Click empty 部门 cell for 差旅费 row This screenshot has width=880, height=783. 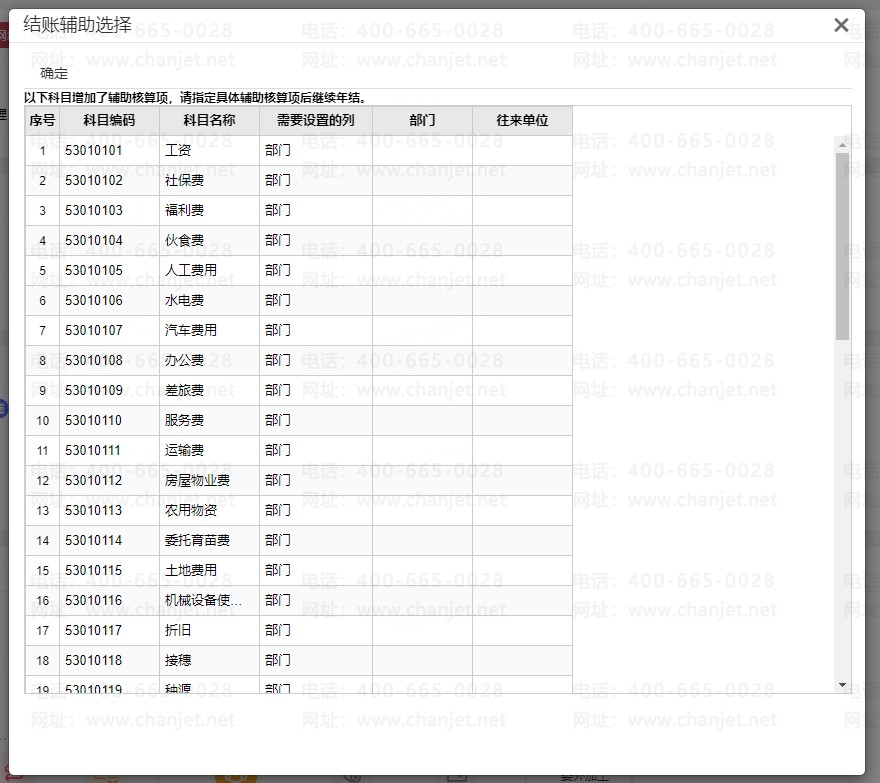422,391
